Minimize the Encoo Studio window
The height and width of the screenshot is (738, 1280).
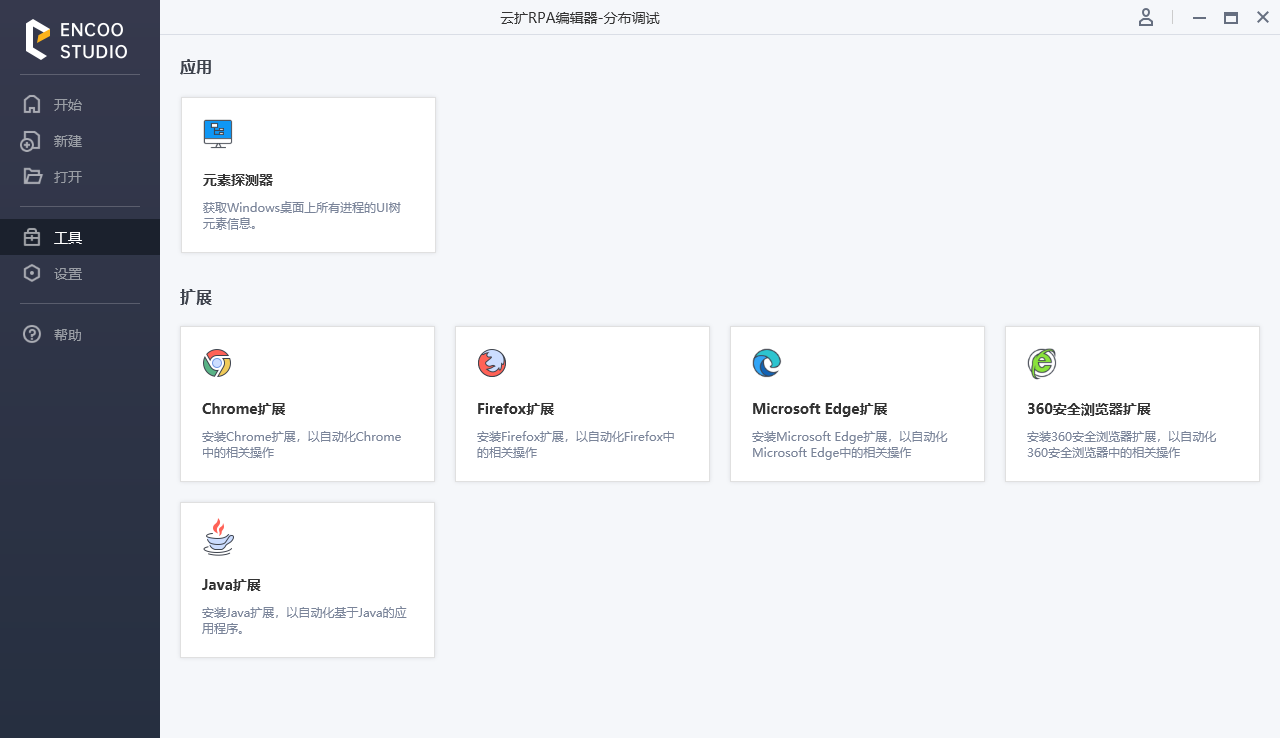[1199, 18]
